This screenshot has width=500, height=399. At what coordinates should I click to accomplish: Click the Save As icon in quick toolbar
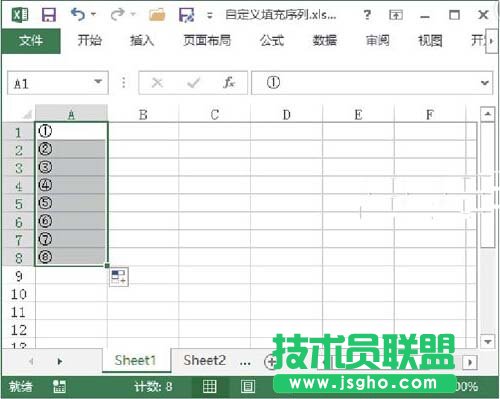click(186, 15)
